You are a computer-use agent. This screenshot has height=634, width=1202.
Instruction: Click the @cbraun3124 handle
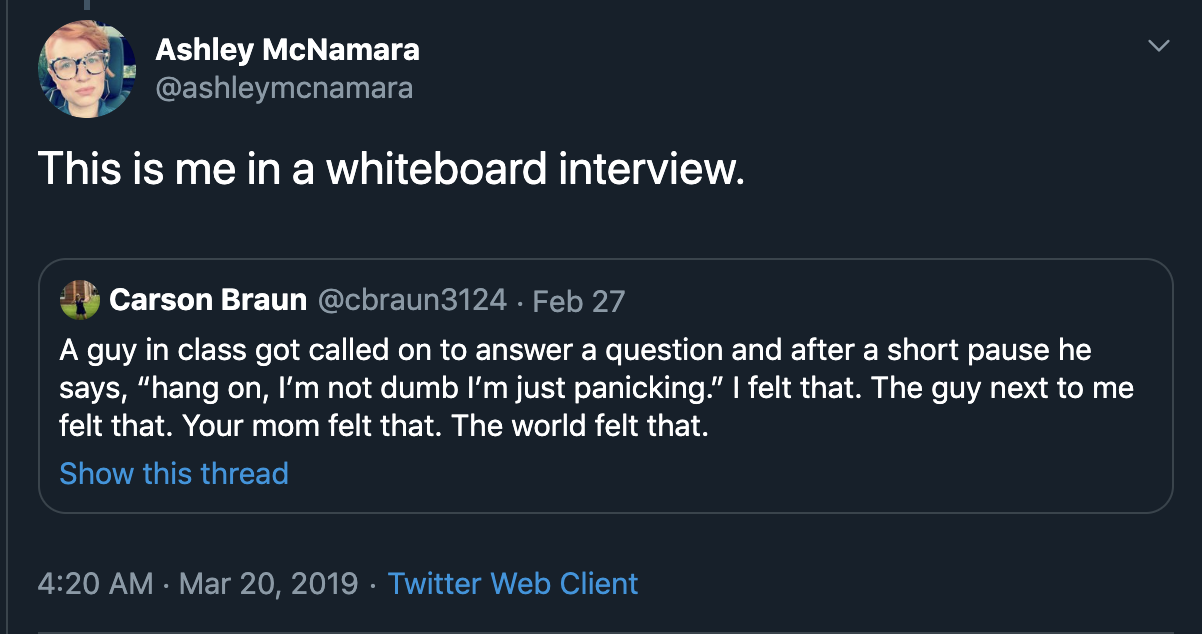point(411,299)
